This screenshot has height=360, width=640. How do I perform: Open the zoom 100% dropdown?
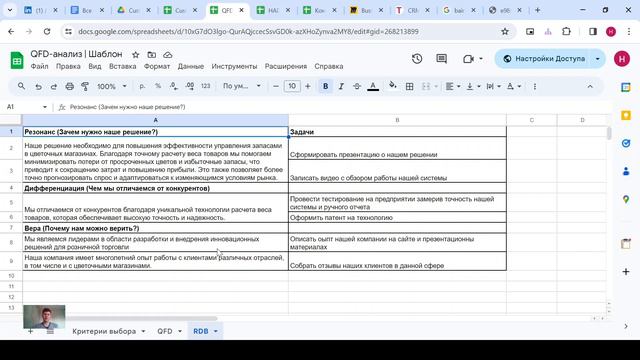111,87
